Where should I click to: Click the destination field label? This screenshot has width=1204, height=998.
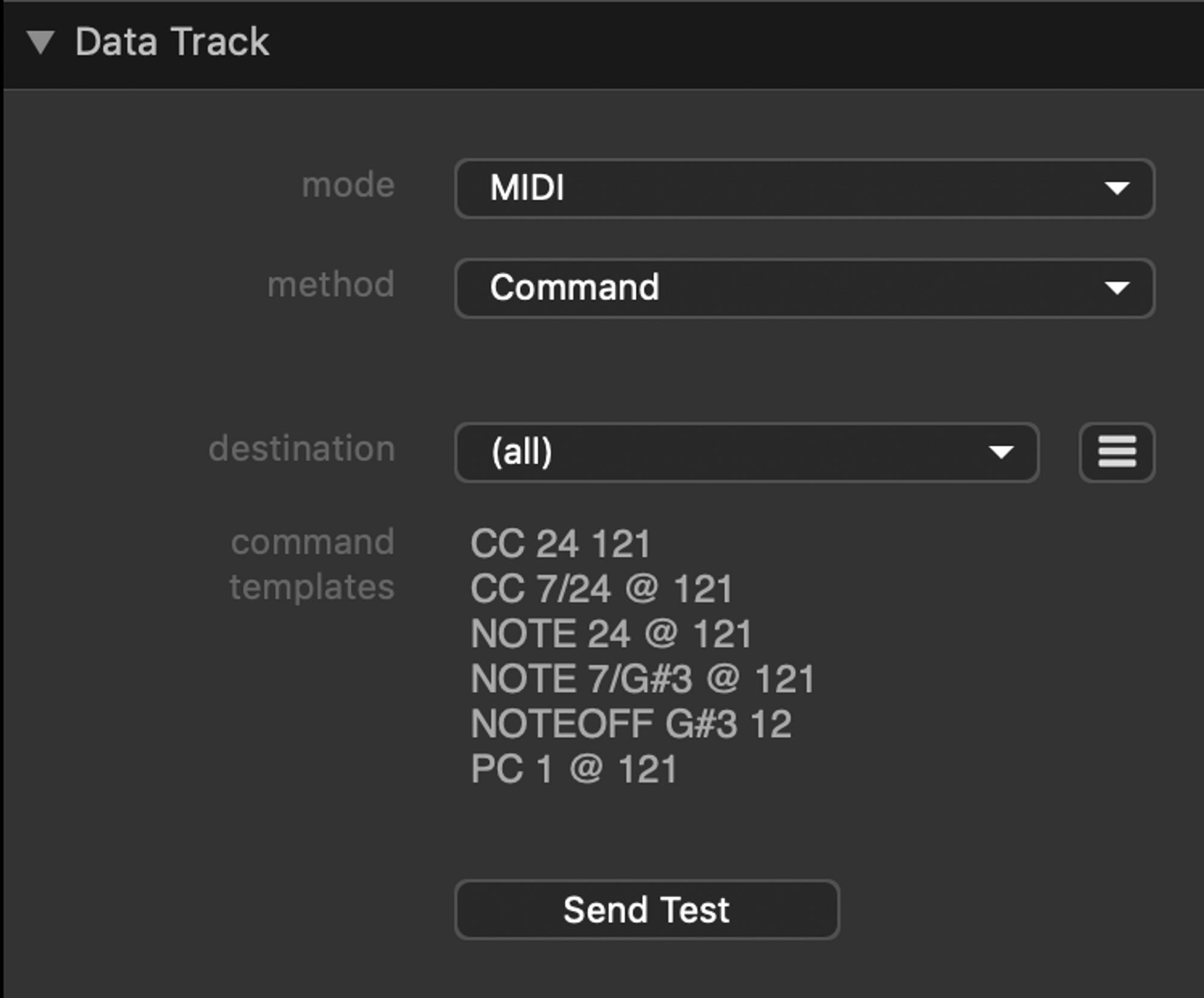coord(302,448)
